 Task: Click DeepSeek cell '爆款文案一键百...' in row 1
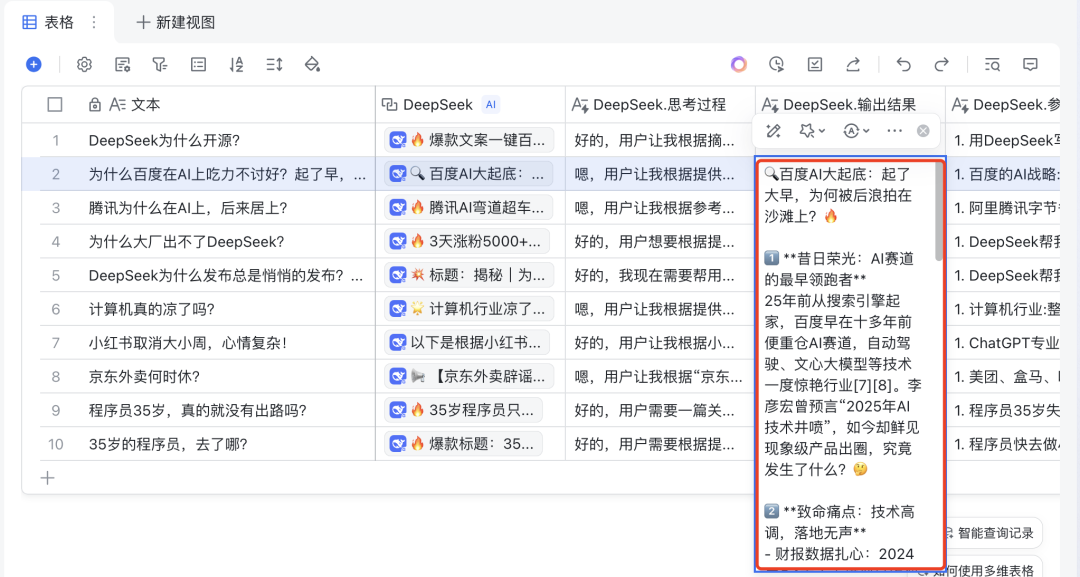469,140
